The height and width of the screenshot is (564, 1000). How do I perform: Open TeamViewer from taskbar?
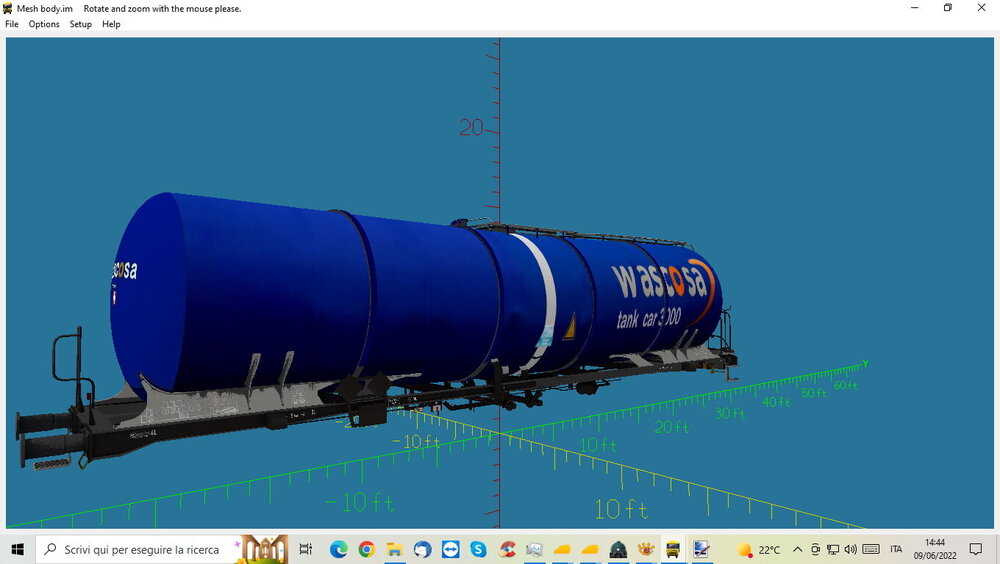point(450,549)
